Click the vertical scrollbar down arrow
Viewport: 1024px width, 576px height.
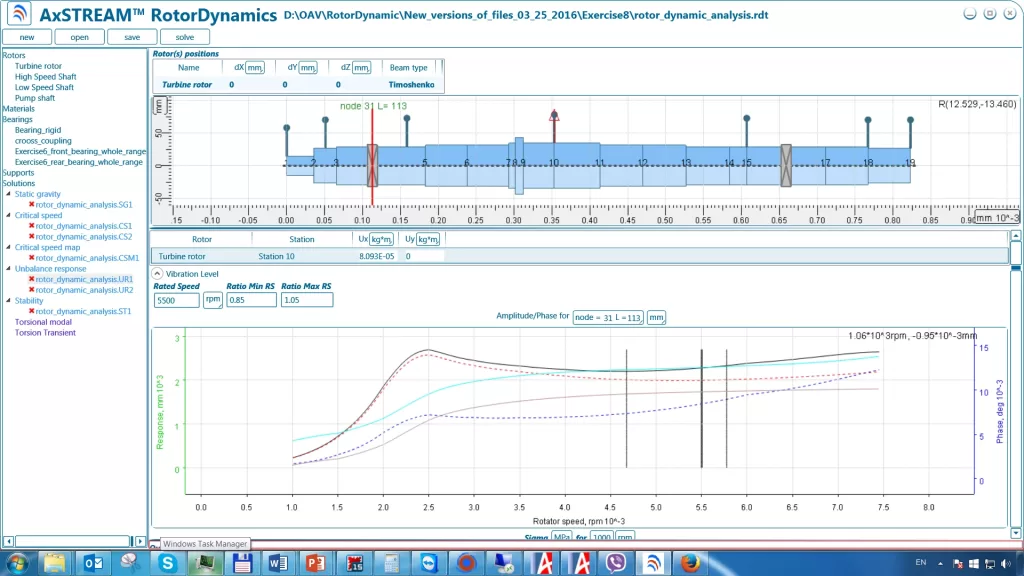1016,534
